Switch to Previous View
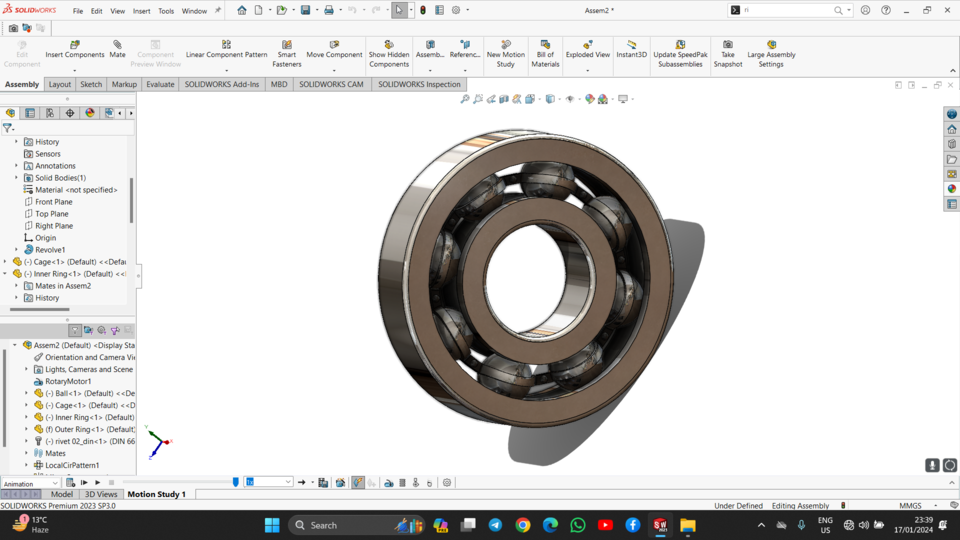The width and height of the screenshot is (960, 540). click(491, 99)
